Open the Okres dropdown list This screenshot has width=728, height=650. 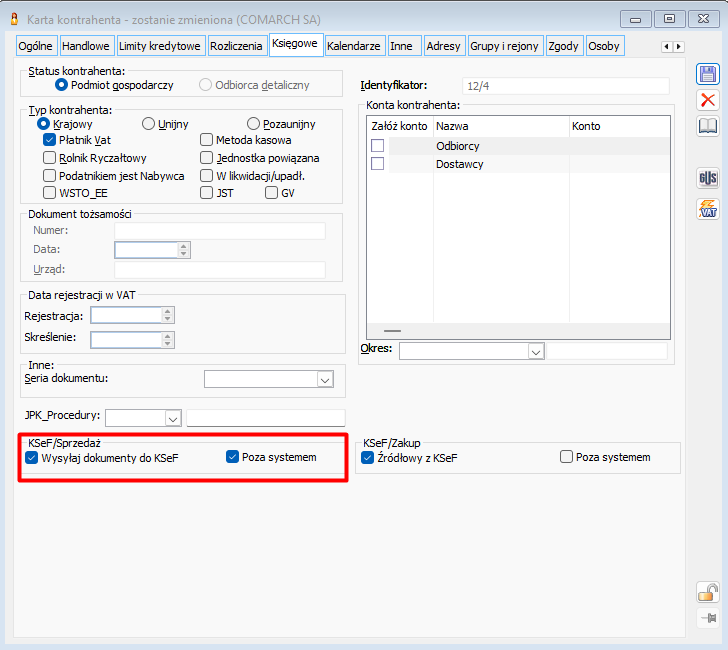pos(535,351)
